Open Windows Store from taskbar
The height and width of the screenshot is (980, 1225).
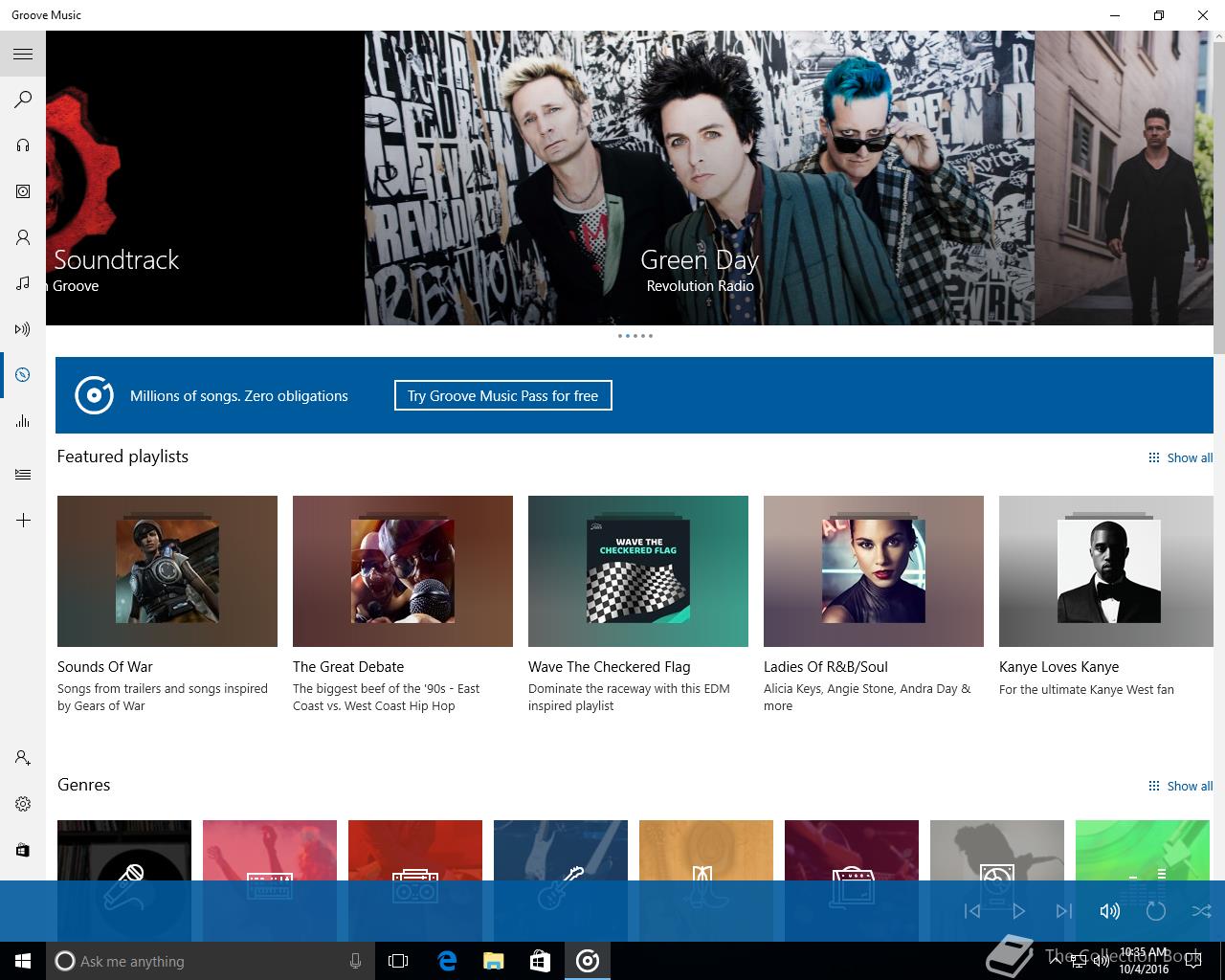click(x=540, y=961)
